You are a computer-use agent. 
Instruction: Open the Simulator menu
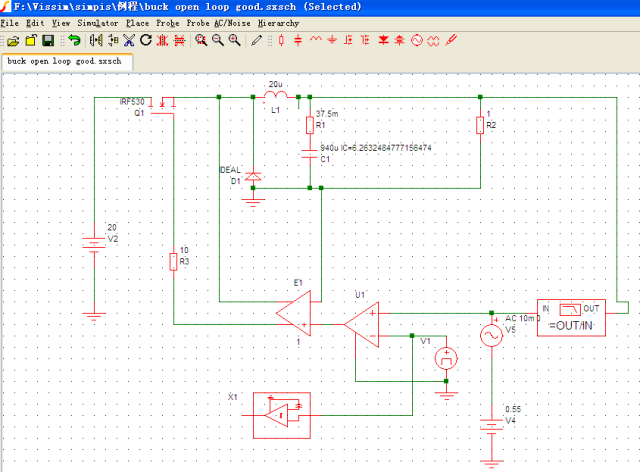(x=98, y=23)
